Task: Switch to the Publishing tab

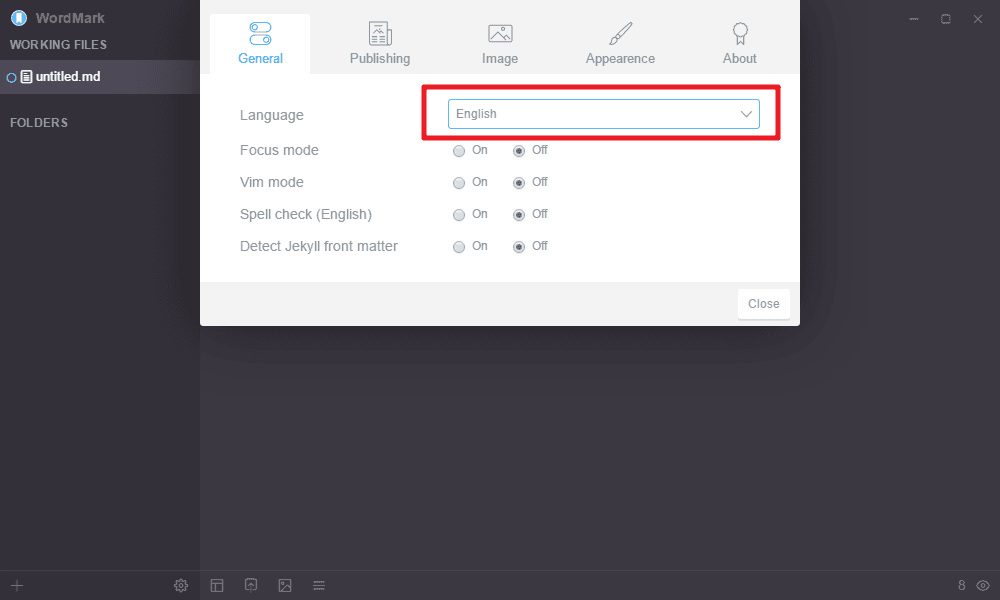Action: coord(379,43)
